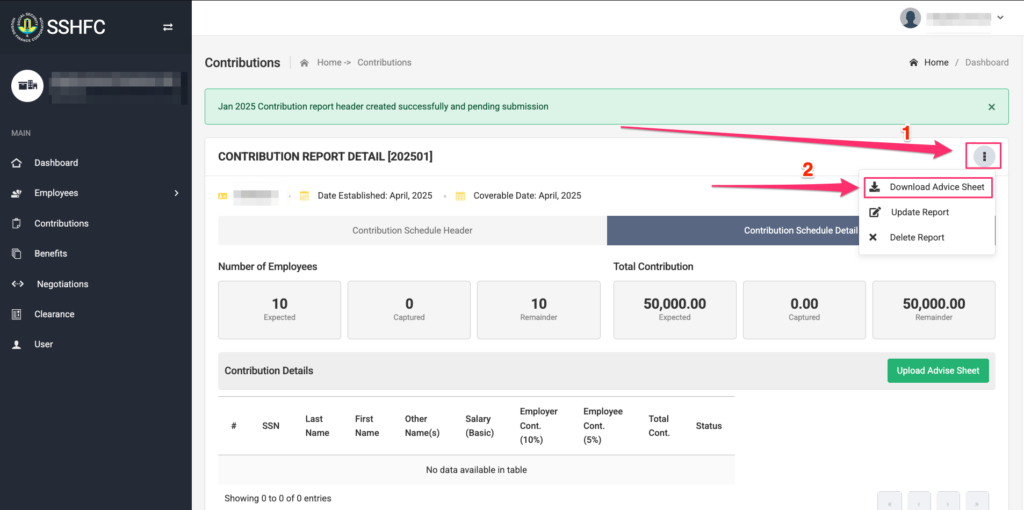Switch to Contribution Schedule Detail tab
The width and height of the screenshot is (1024, 510).
tap(800, 231)
